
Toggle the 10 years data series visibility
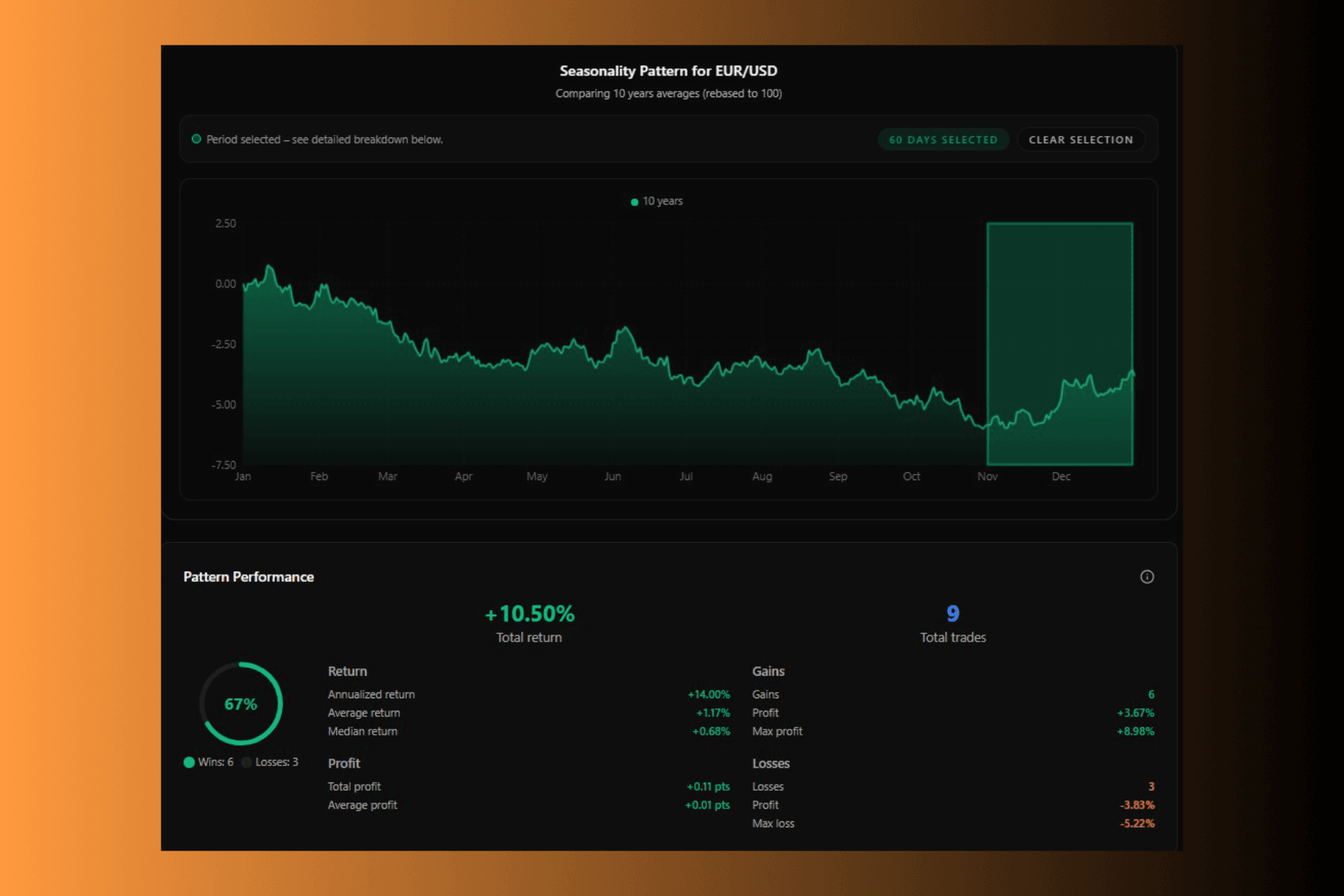[656, 201]
